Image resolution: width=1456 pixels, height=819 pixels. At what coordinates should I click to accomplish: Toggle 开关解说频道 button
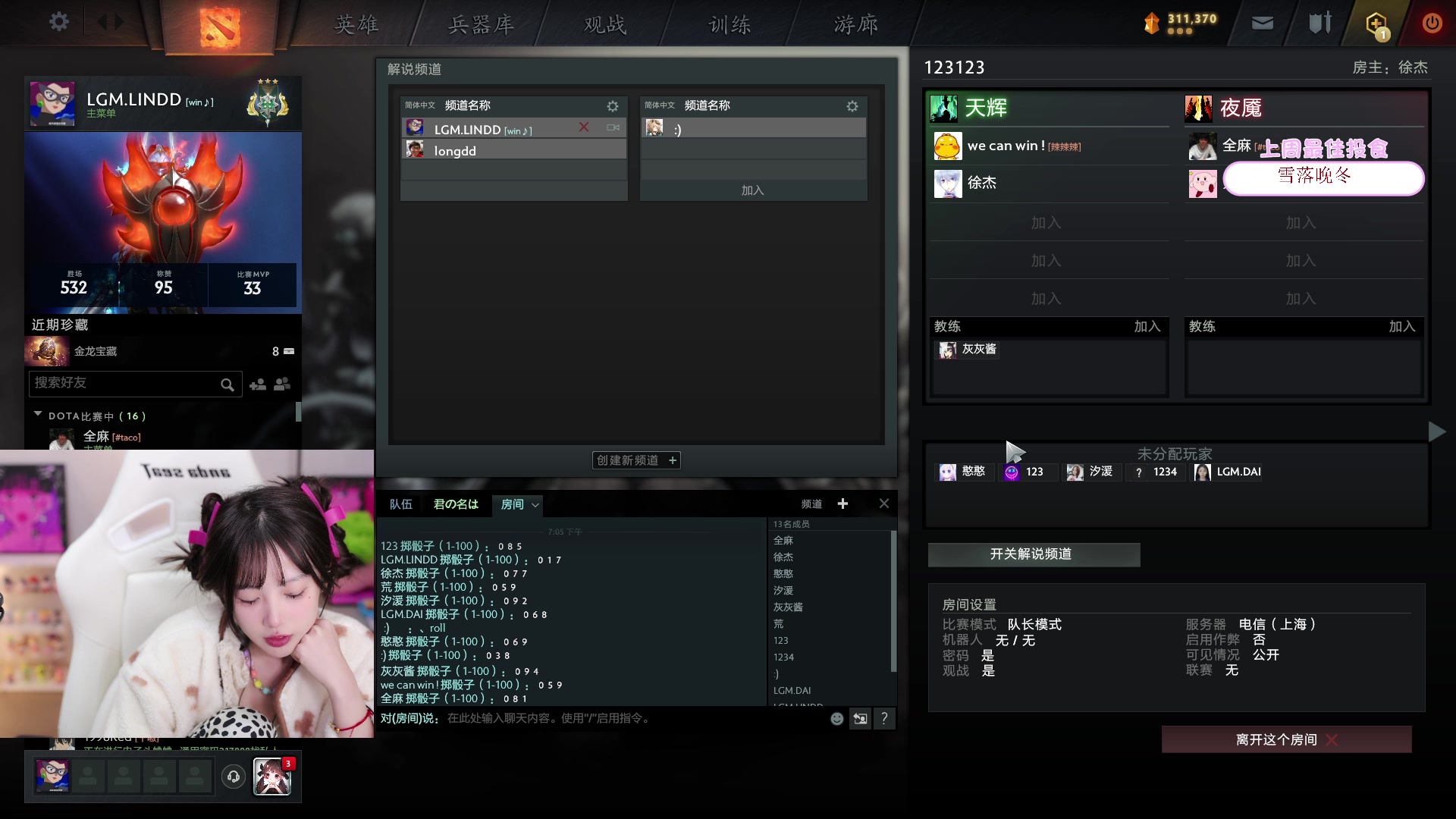1034,554
